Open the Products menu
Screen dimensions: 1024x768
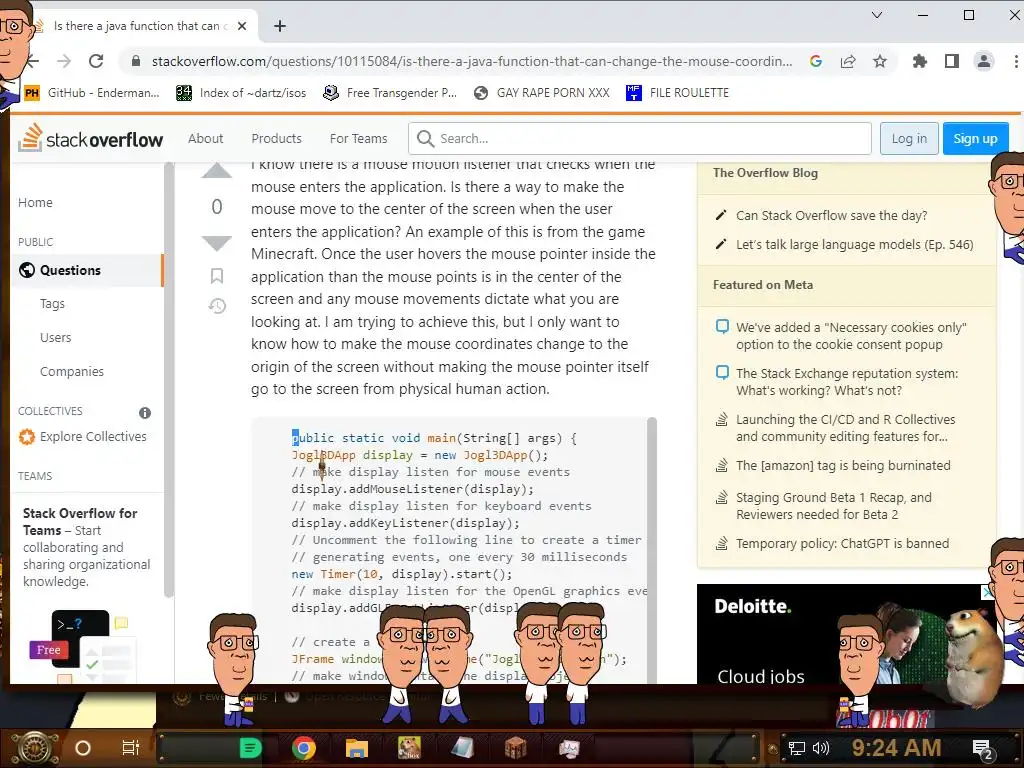[276, 138]
